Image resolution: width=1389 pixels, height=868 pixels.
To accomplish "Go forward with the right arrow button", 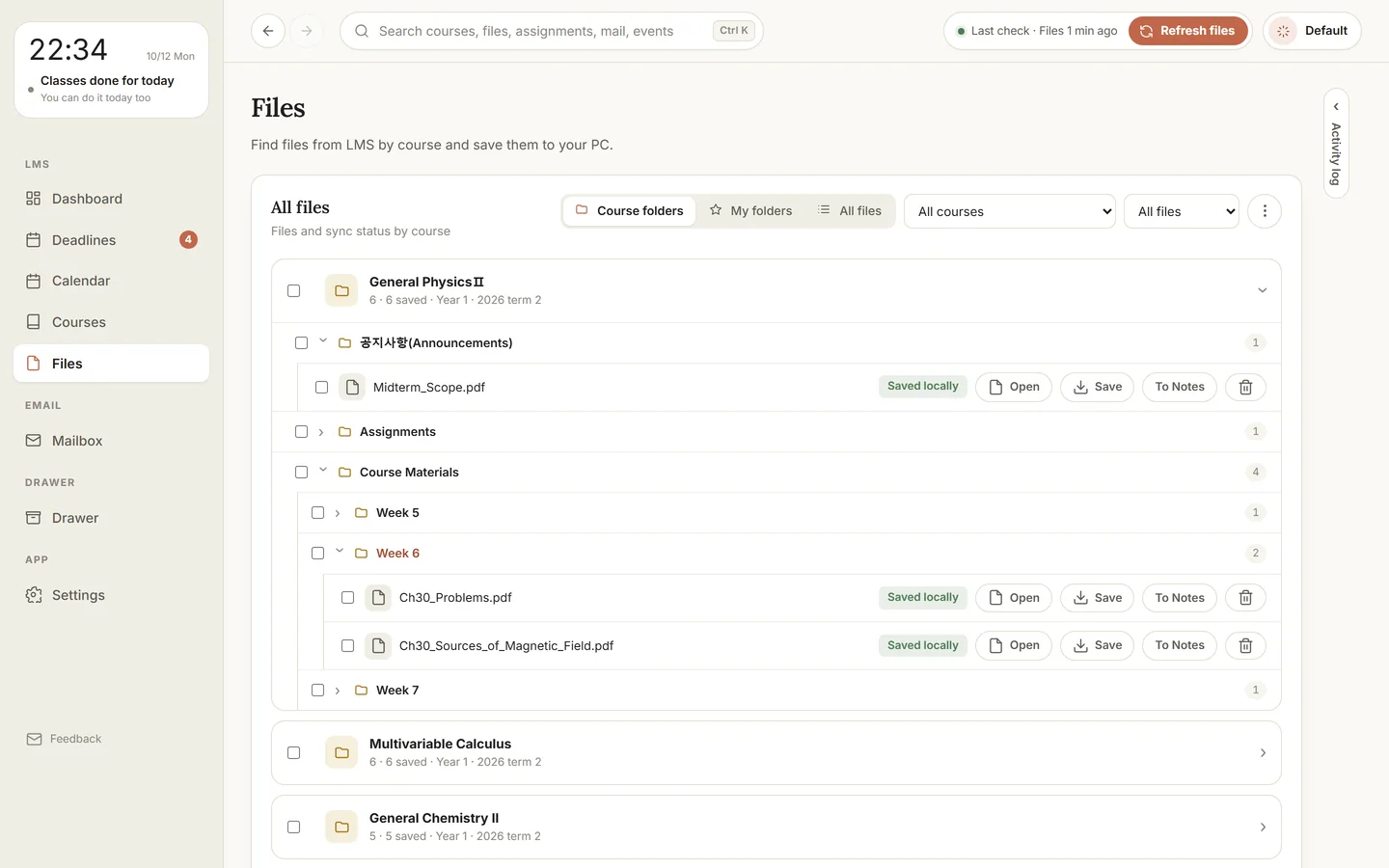I will pos(307,31).
